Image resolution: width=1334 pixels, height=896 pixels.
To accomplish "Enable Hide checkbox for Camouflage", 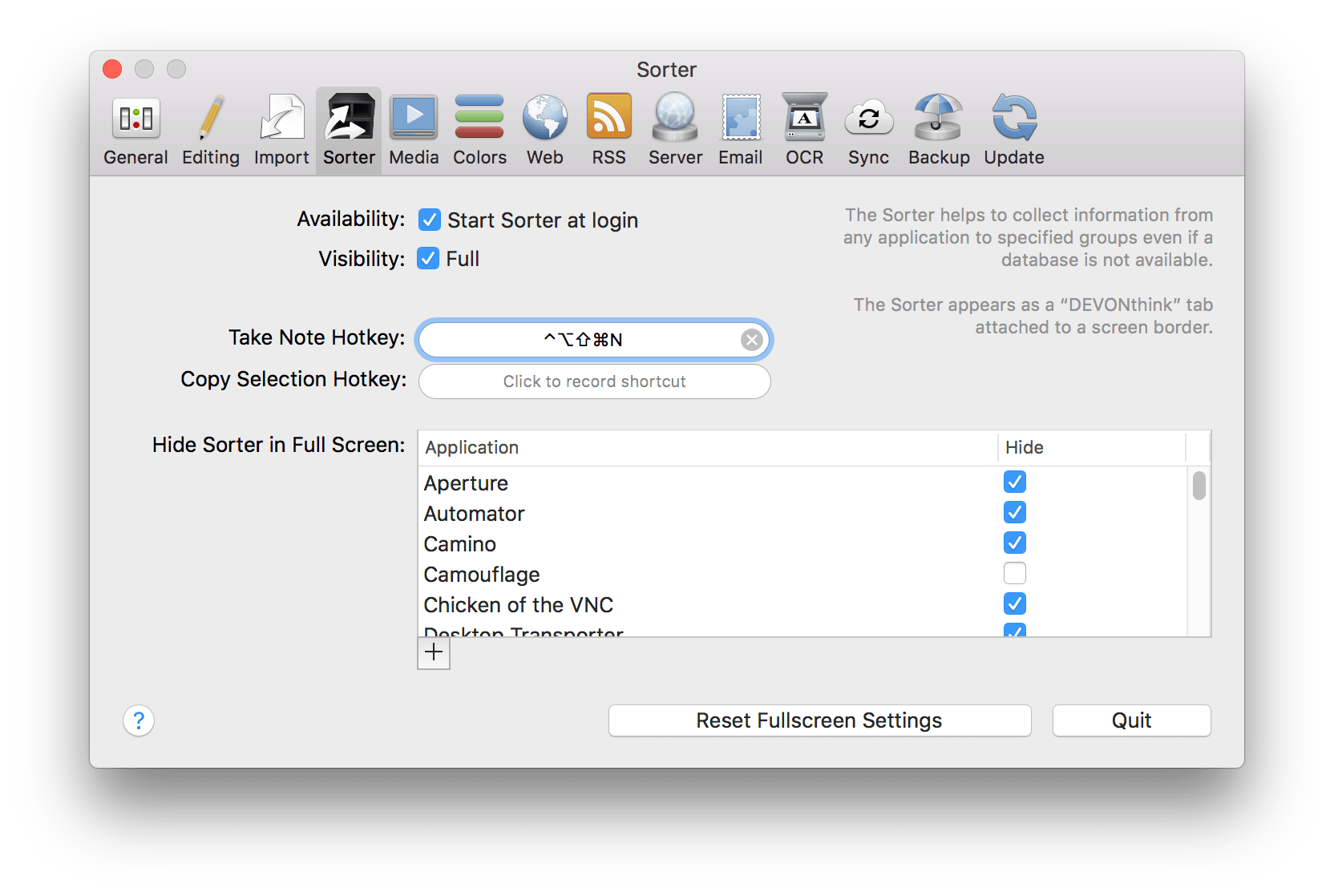I will click(x=1015, y=574).
